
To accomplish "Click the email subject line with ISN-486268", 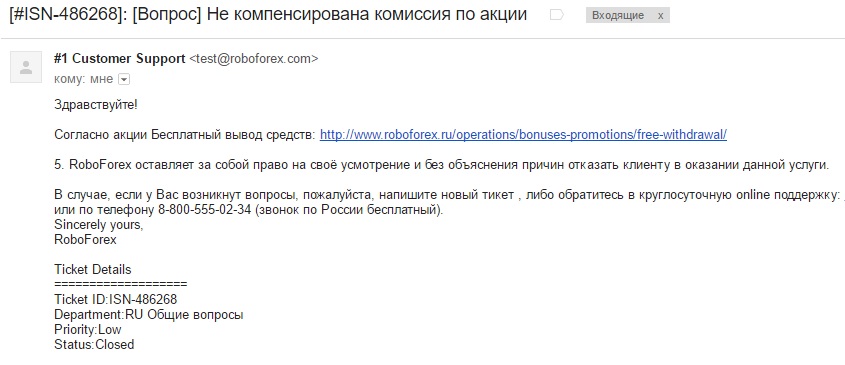I will (x=268, y=15).
